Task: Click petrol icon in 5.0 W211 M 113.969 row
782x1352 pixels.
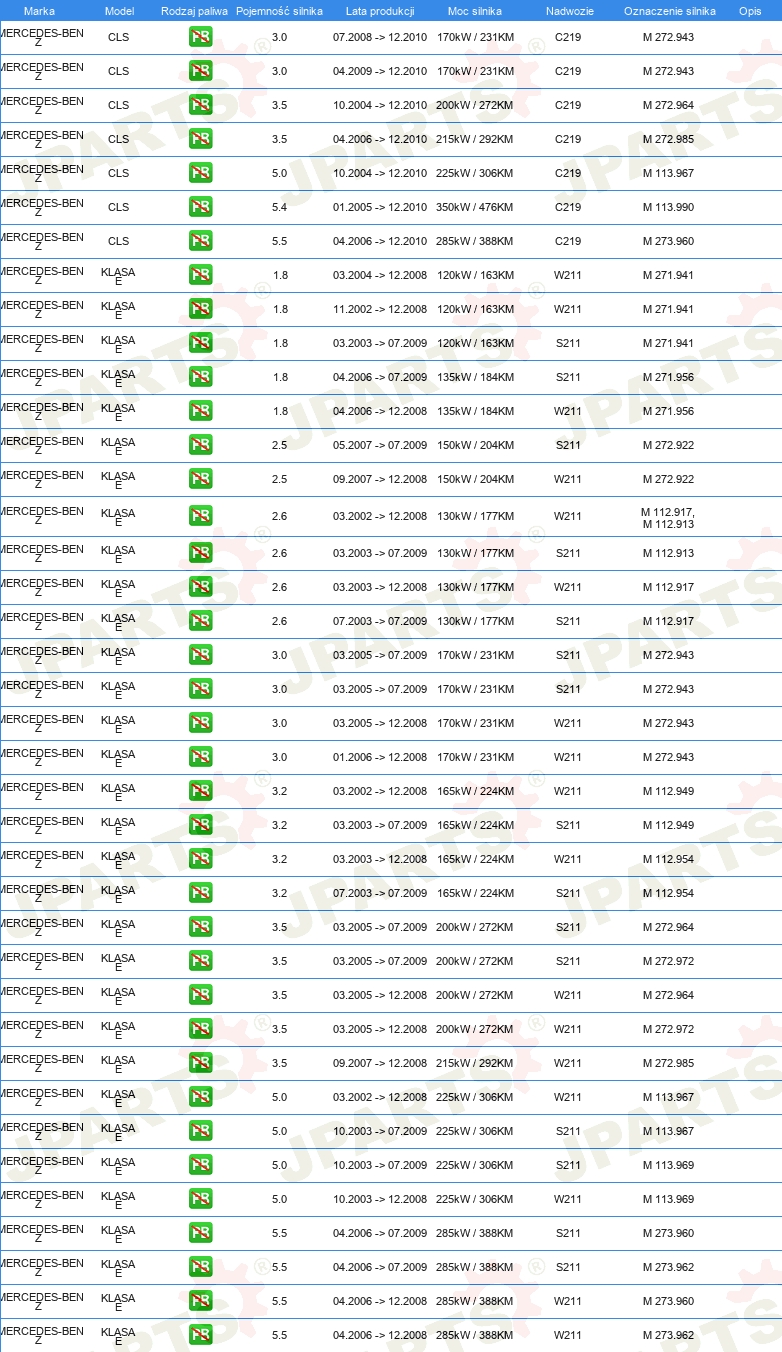Action: pos(200,1199)
